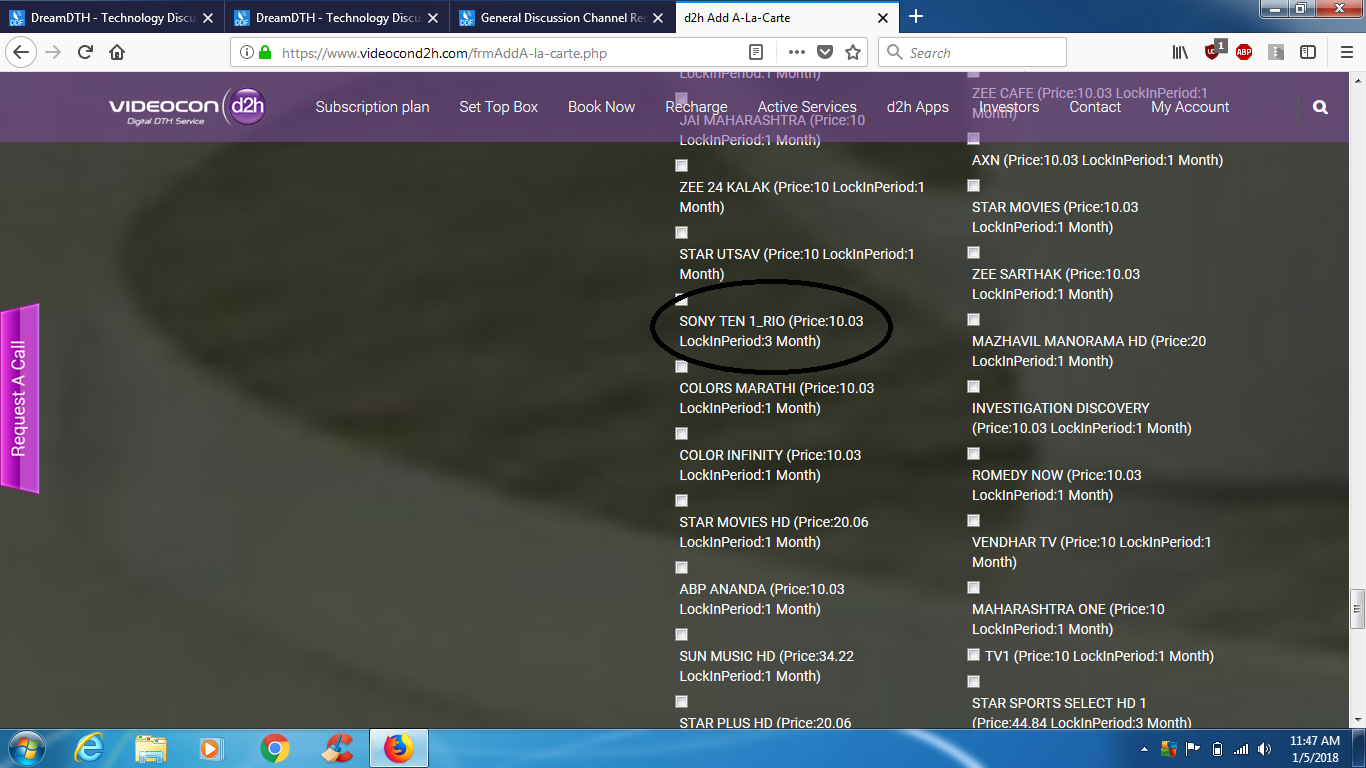Open the Subscription plan menu
The width and height of the screenshot is (1366, 768).
[x=372, y=107]
